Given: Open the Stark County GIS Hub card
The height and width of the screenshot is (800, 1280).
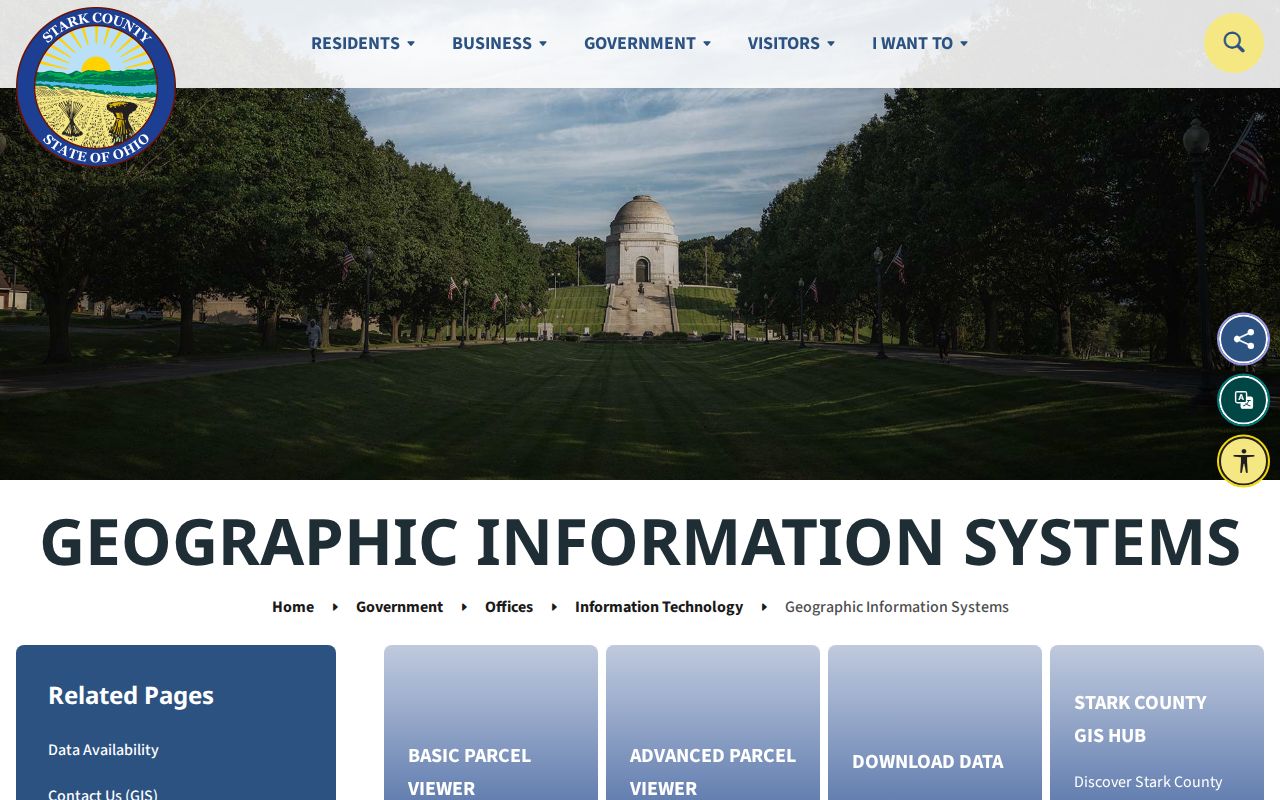Looking at the screenshot, I should coord(1157,723).
